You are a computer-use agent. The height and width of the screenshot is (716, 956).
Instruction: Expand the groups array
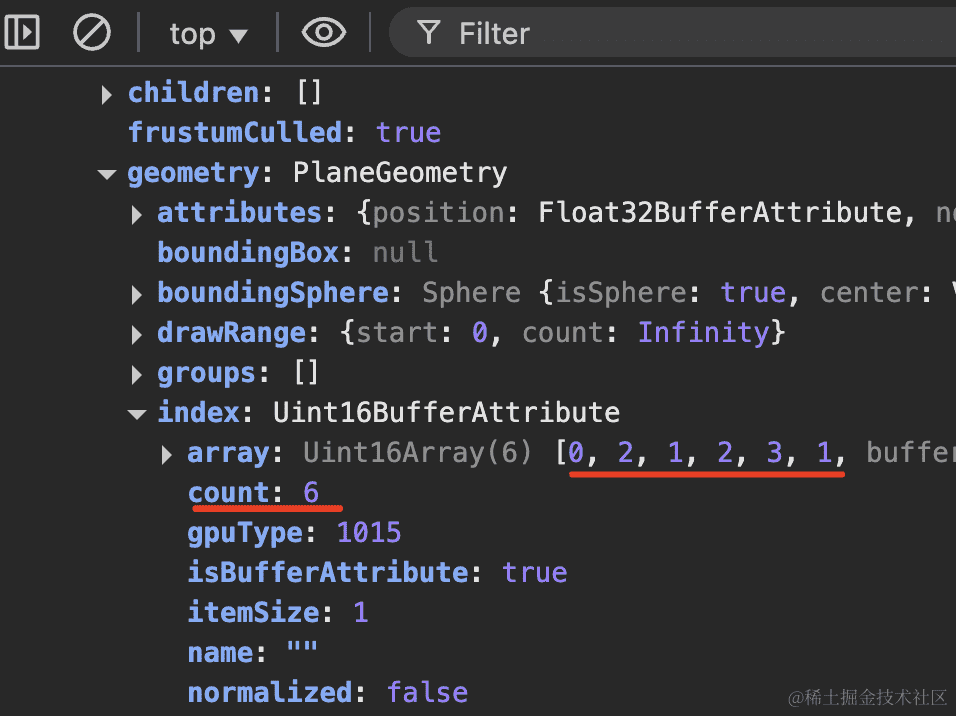(137, 374)
